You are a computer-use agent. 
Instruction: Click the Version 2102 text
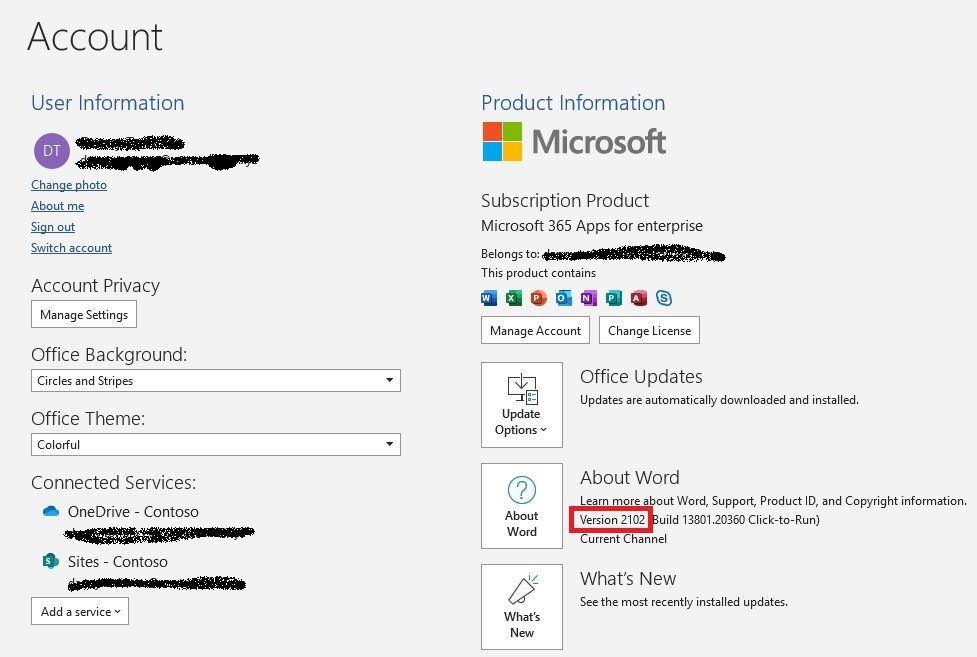click(x=612, y=520)
